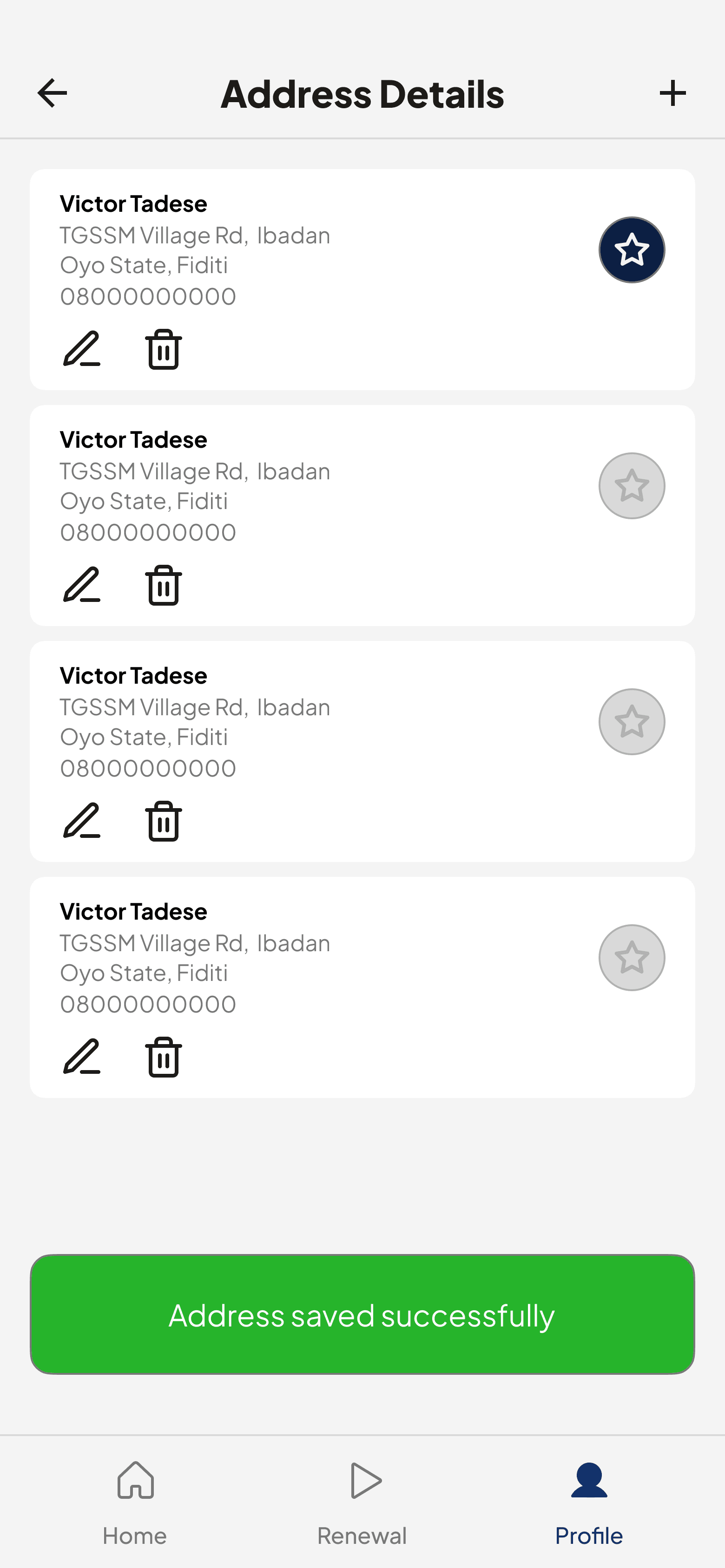
Task: Select the first Victor Tadese address card
Action: tap(362, 280)
